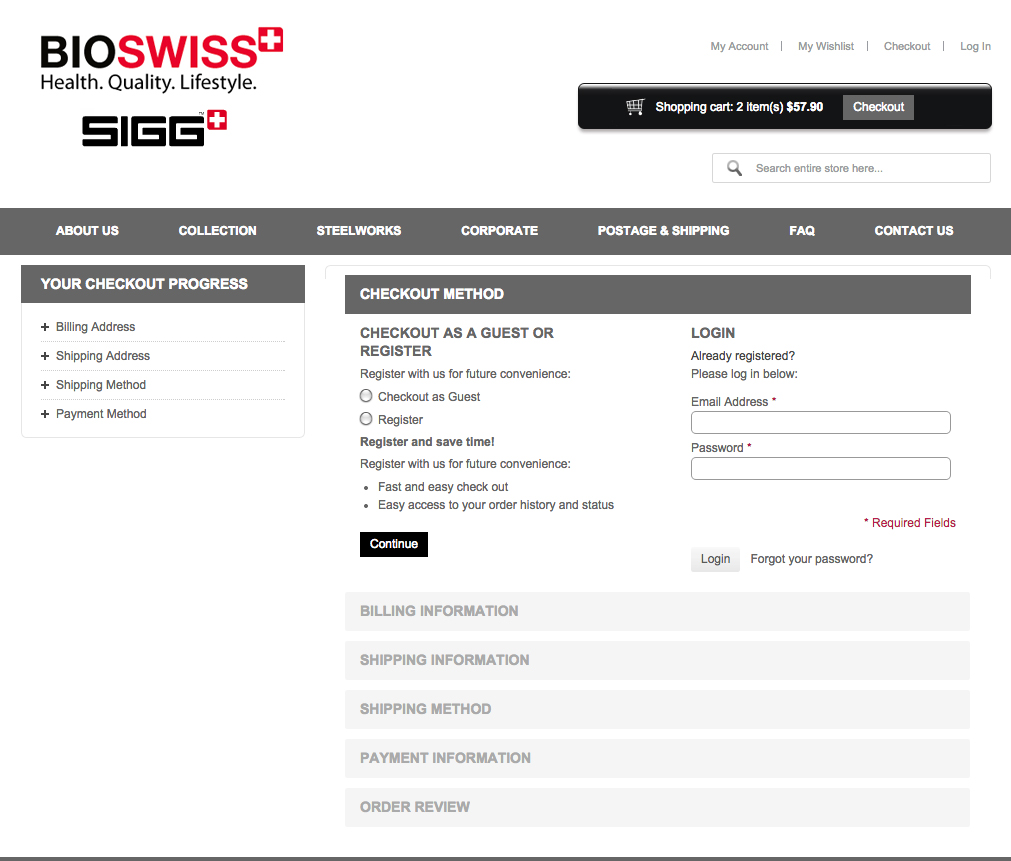The image size is (1011, 861).
Task: Expand Payment Method in checkout progress
Action: [100, 414]
